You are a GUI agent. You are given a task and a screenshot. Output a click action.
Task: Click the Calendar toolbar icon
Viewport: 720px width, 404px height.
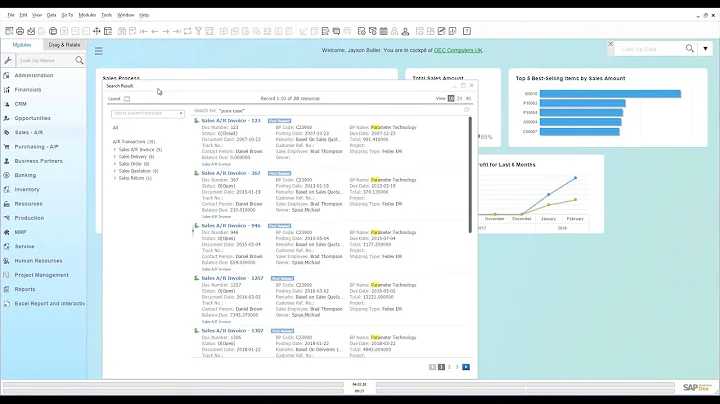pos(383,31)
